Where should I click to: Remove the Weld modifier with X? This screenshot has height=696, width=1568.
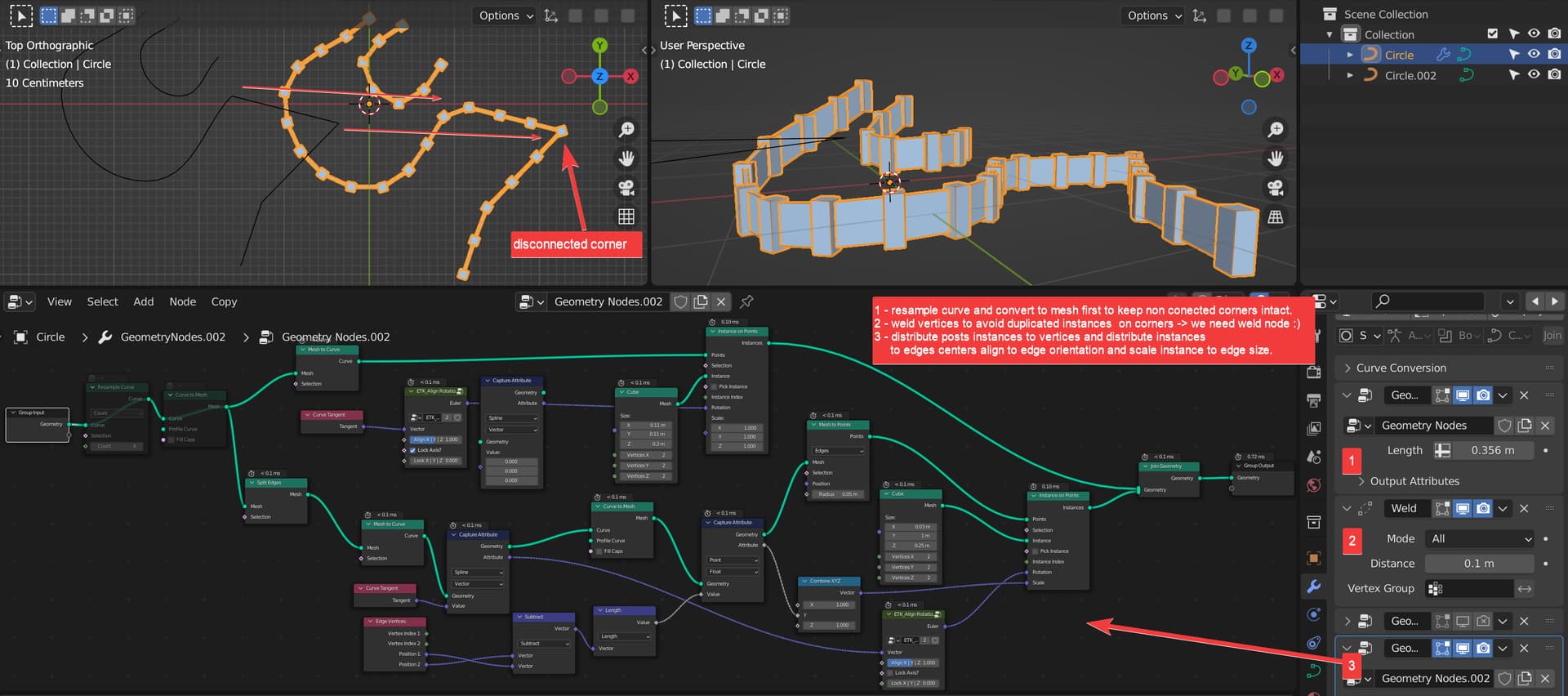[1524, 508]
